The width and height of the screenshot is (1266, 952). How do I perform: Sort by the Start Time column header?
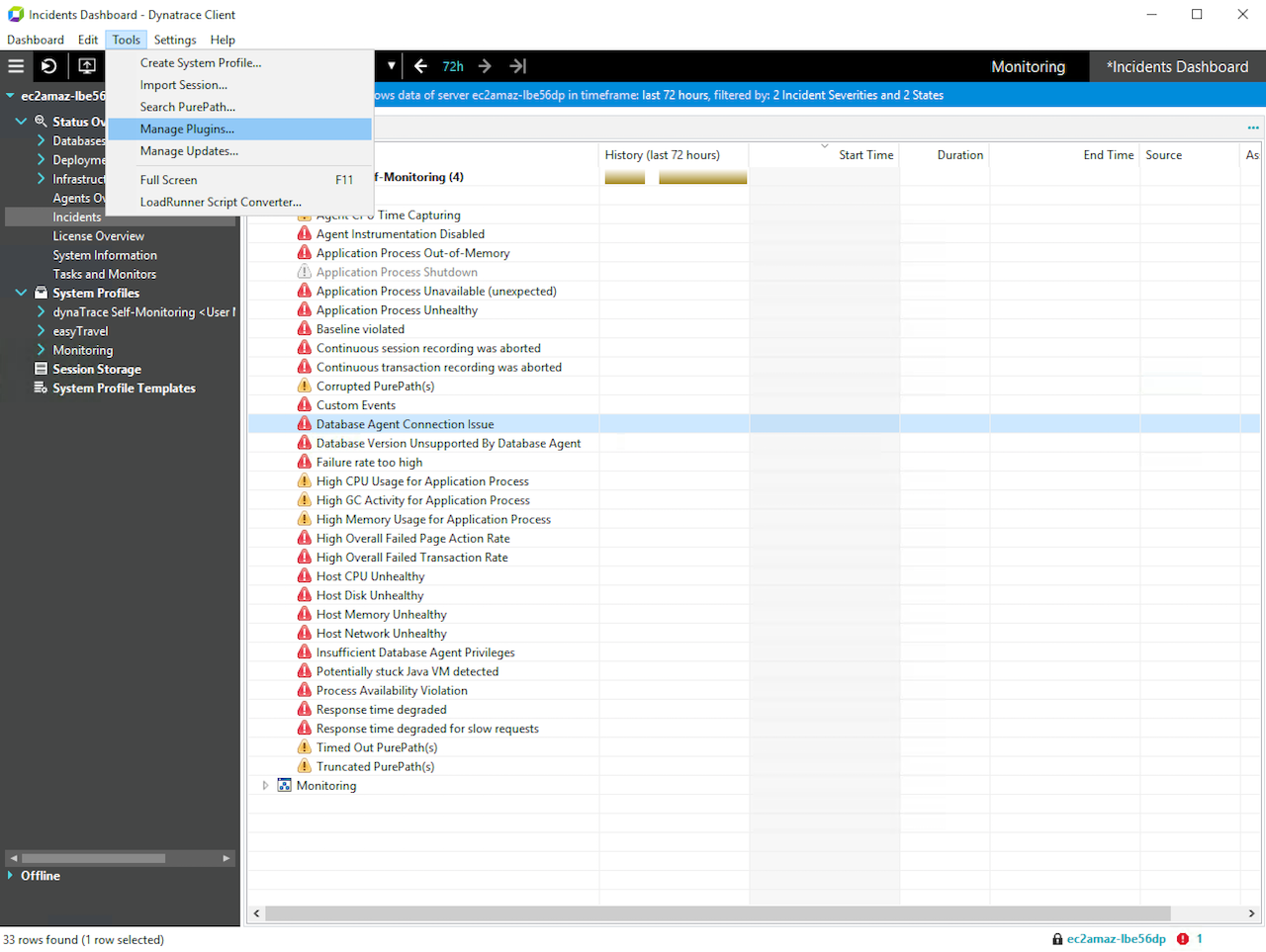point(825,155)
